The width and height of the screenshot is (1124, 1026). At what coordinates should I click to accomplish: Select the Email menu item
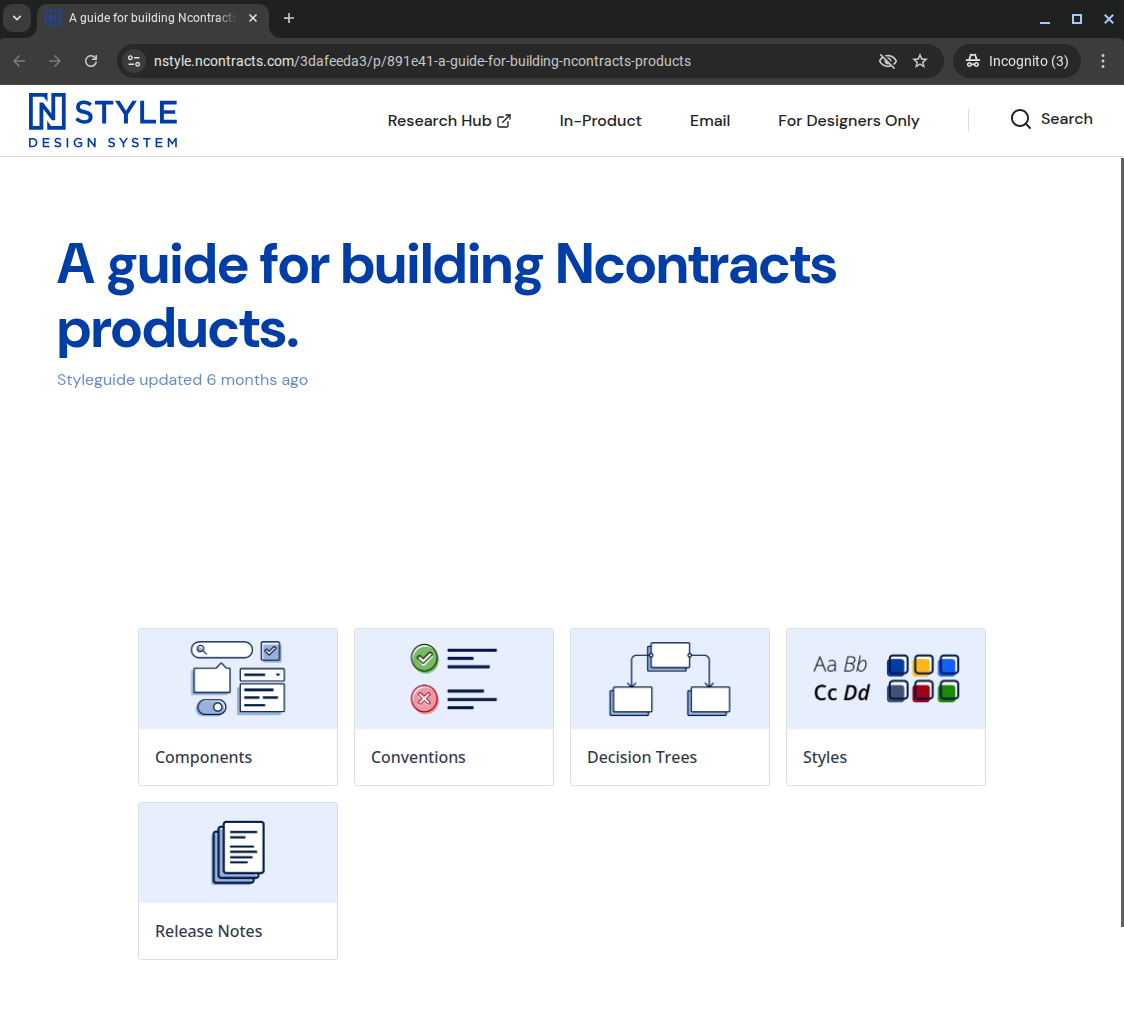pyautogui.click(x=710, y=121)
